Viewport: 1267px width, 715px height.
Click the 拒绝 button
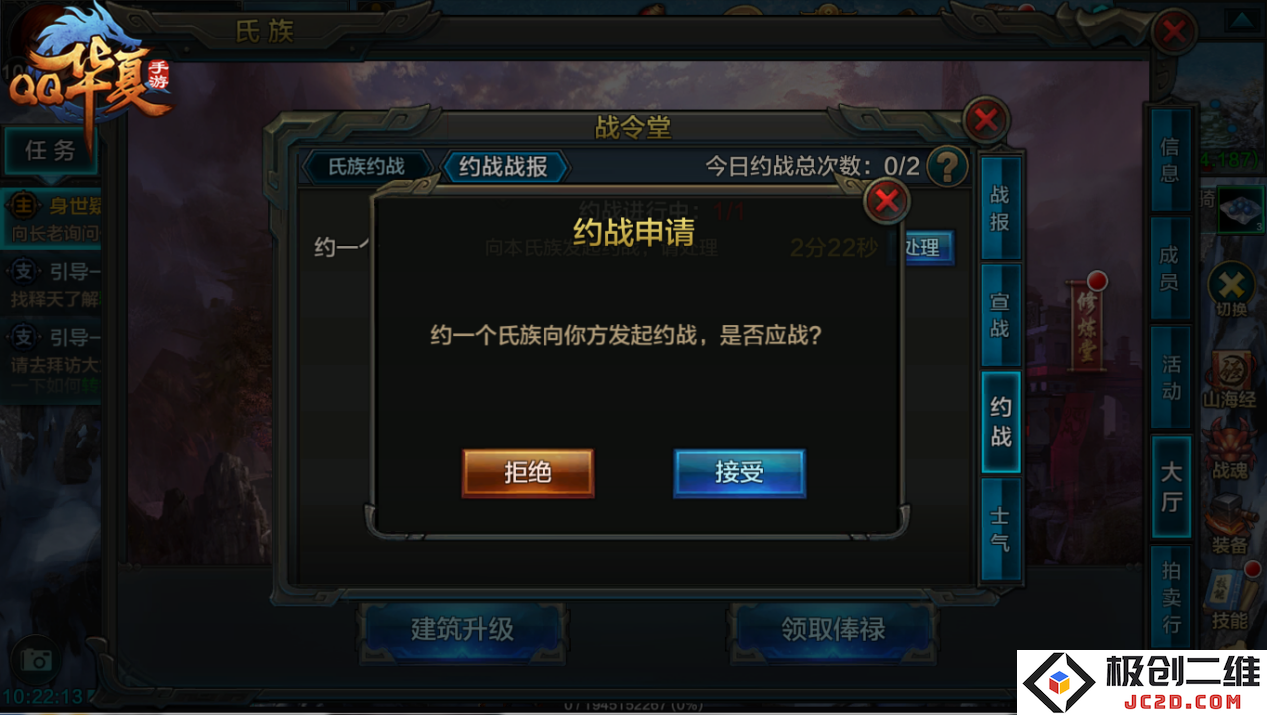pyautogui.click(x=528, y=472)
